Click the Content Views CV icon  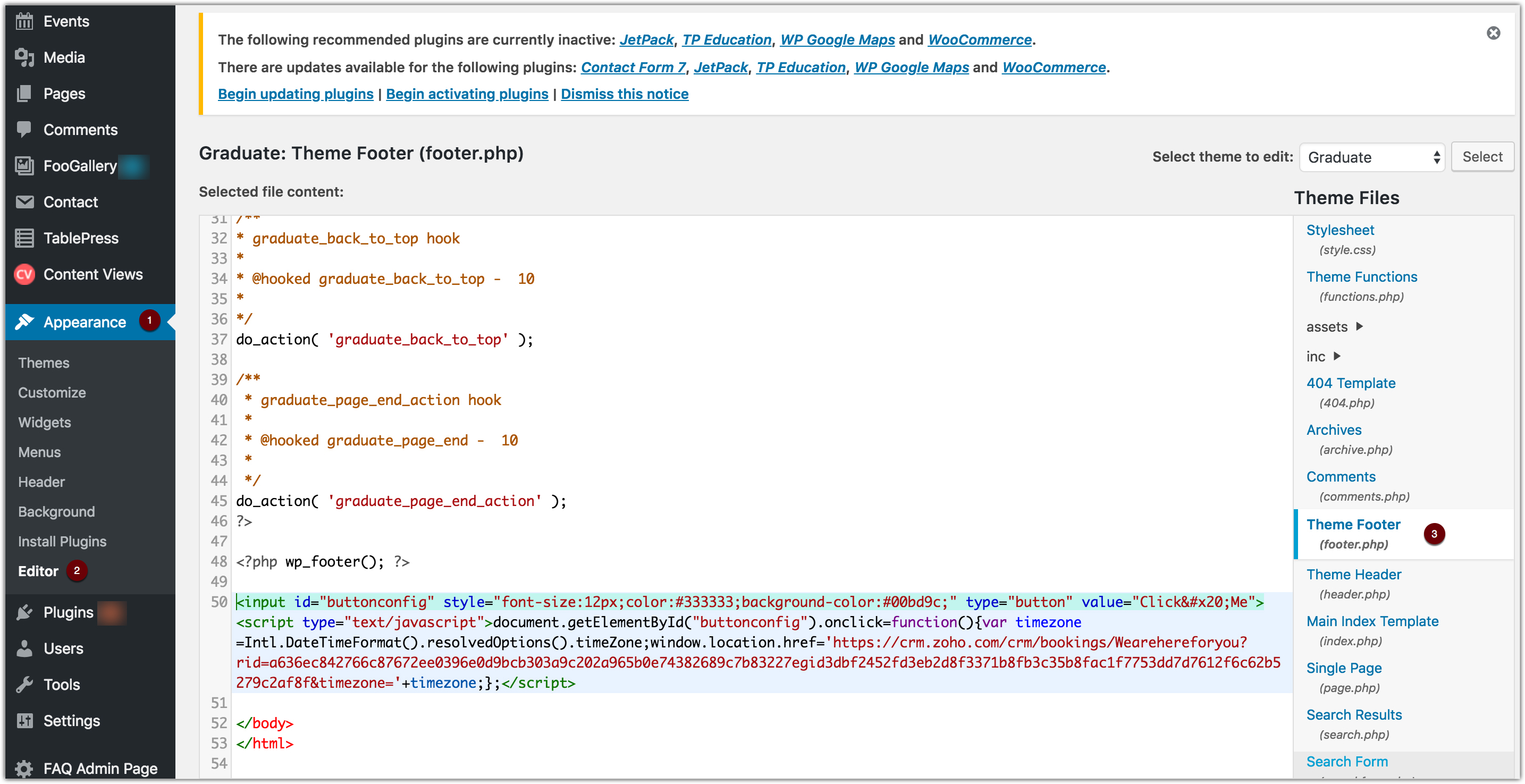(x=24, y=274)
